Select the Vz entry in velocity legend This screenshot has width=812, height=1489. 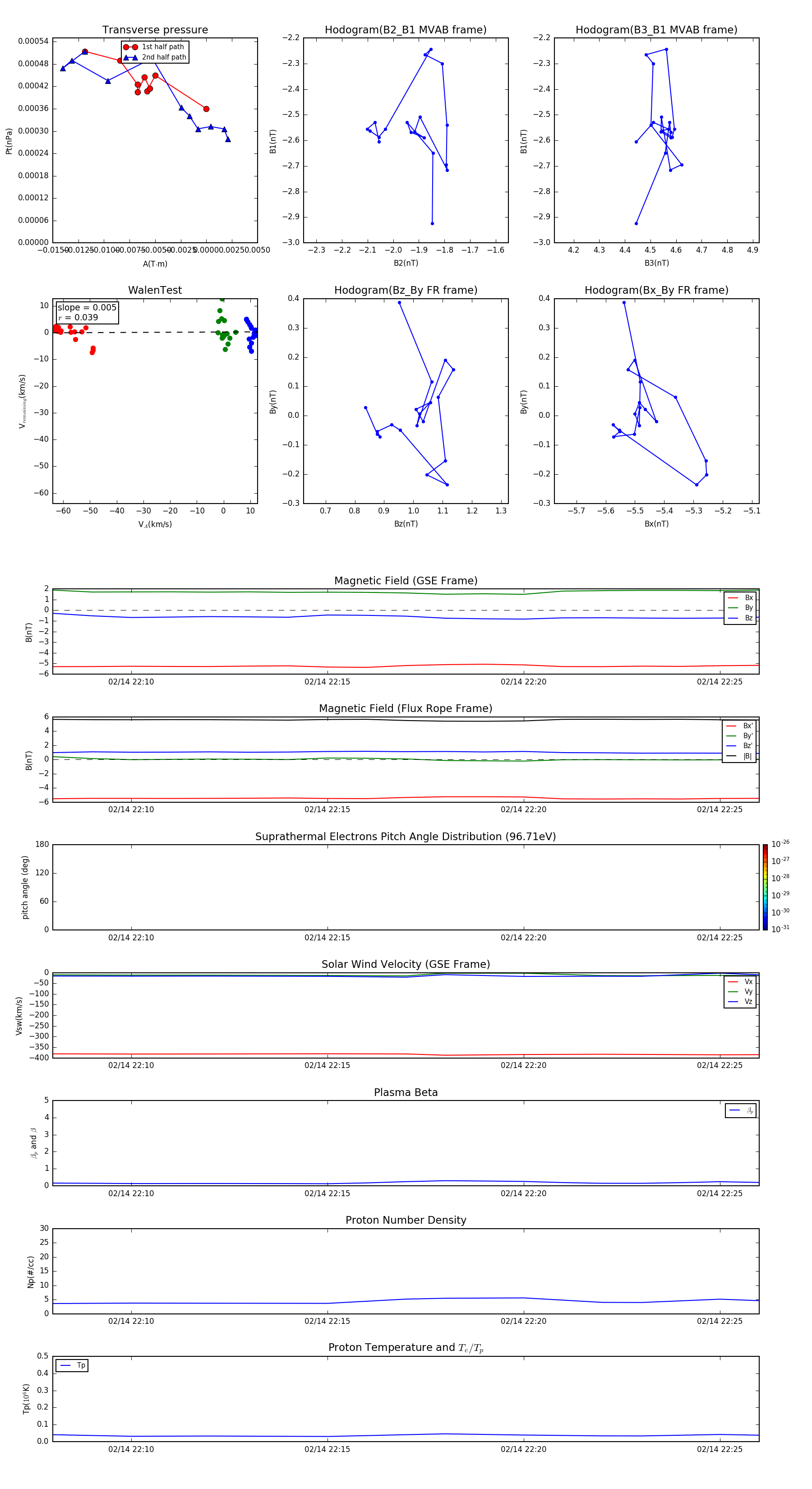coord(740,1001)
